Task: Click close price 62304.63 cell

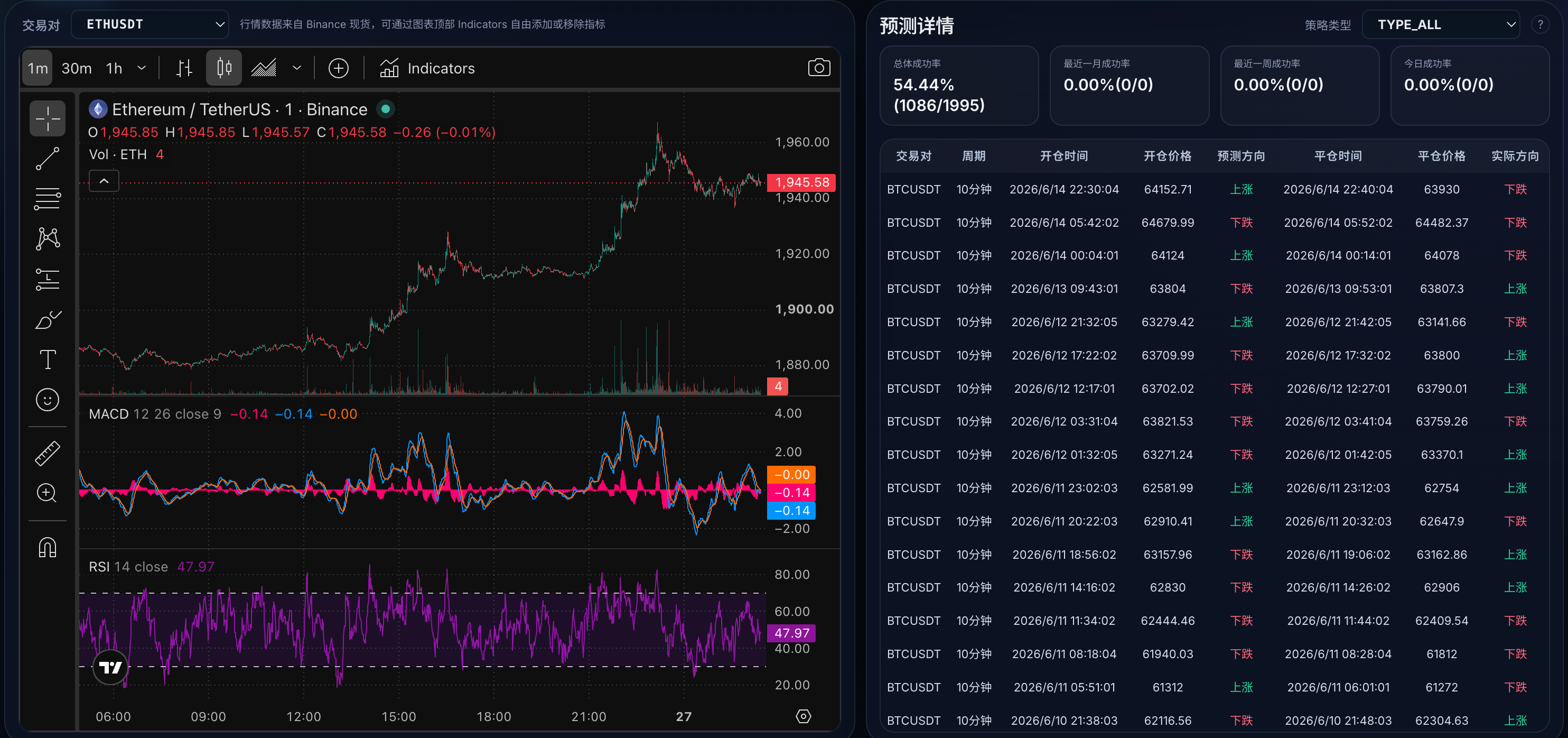Action: click(x=1441, y=721)
